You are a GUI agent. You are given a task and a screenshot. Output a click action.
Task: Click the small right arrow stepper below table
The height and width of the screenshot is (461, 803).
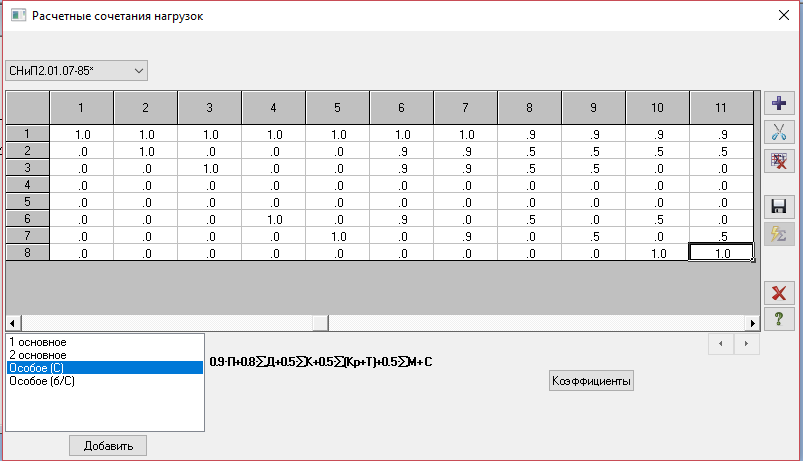pos(747,344)
